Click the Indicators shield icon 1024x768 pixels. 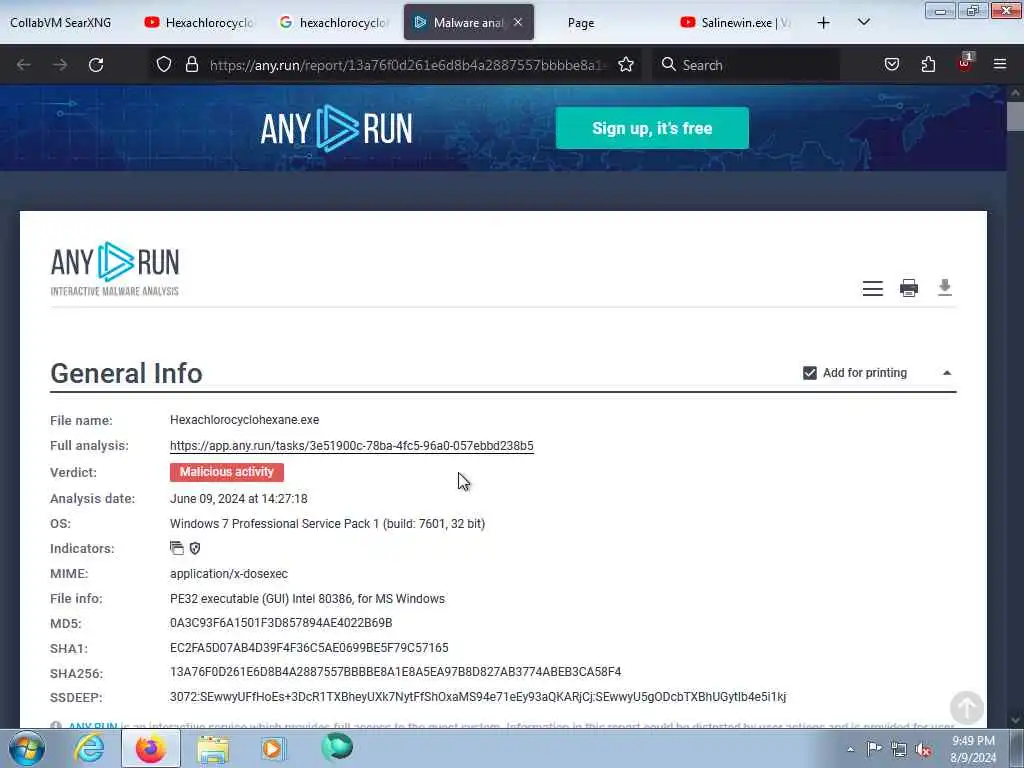pos(195,548)
